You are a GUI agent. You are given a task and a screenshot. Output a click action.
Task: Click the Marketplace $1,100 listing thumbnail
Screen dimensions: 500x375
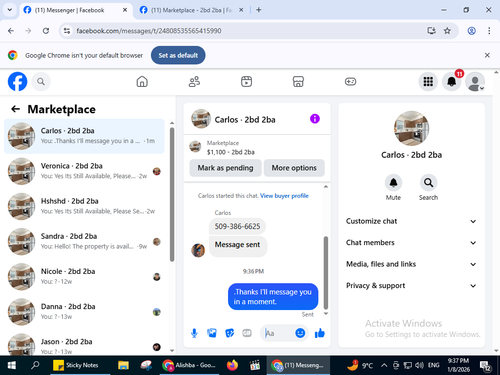(195, 146)
